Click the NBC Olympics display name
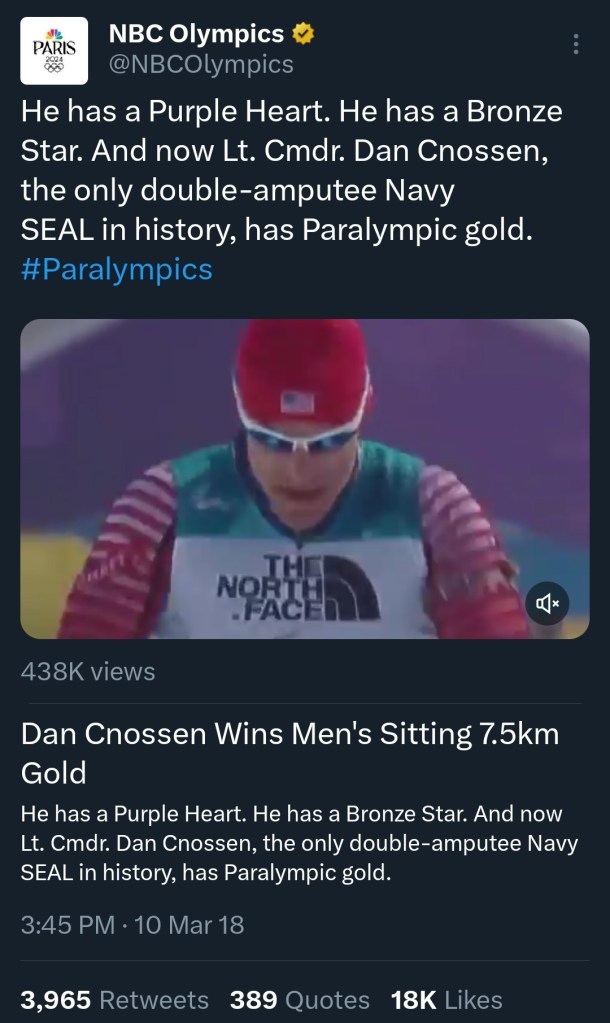The width and height of the screenshot is (610, 1023). (x=196, y=34)
